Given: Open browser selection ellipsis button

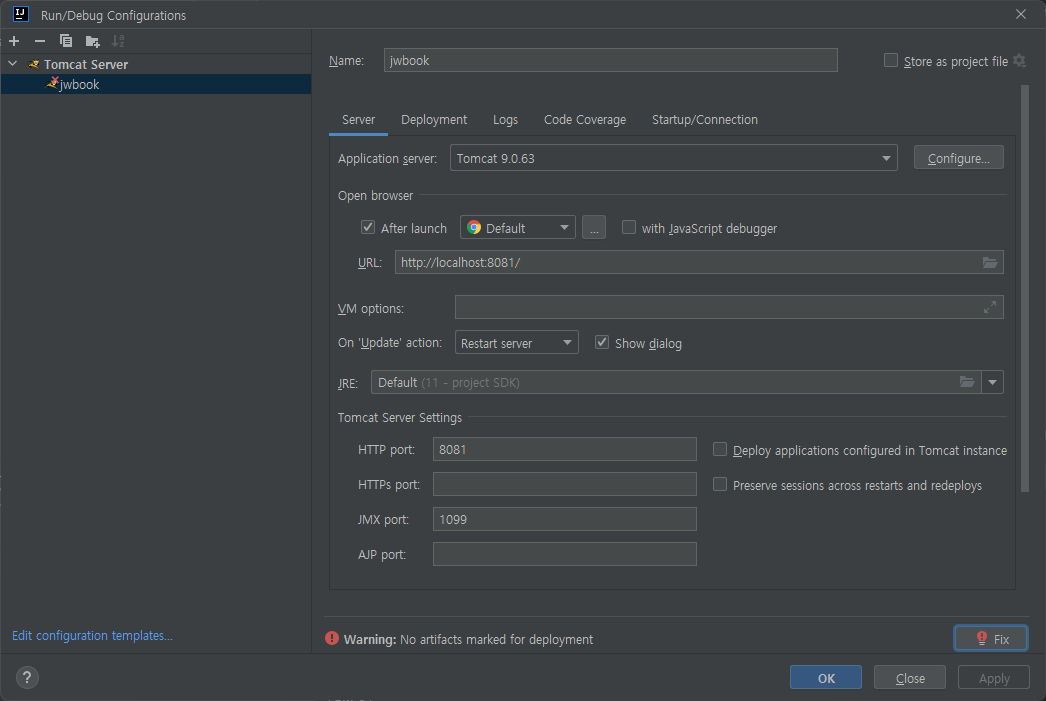Looking at the screenshot, I should click(x=594, y=228).
